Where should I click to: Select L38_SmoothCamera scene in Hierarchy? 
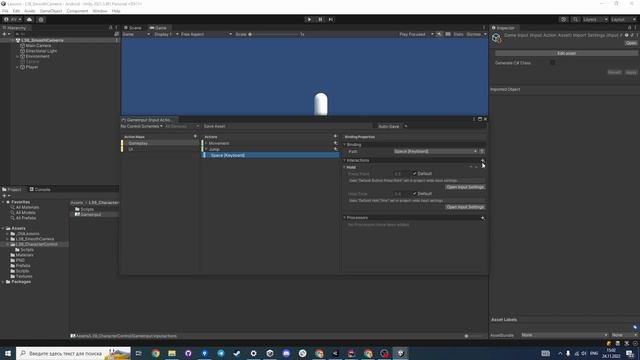pyautogui.click(x=42, y=40)
